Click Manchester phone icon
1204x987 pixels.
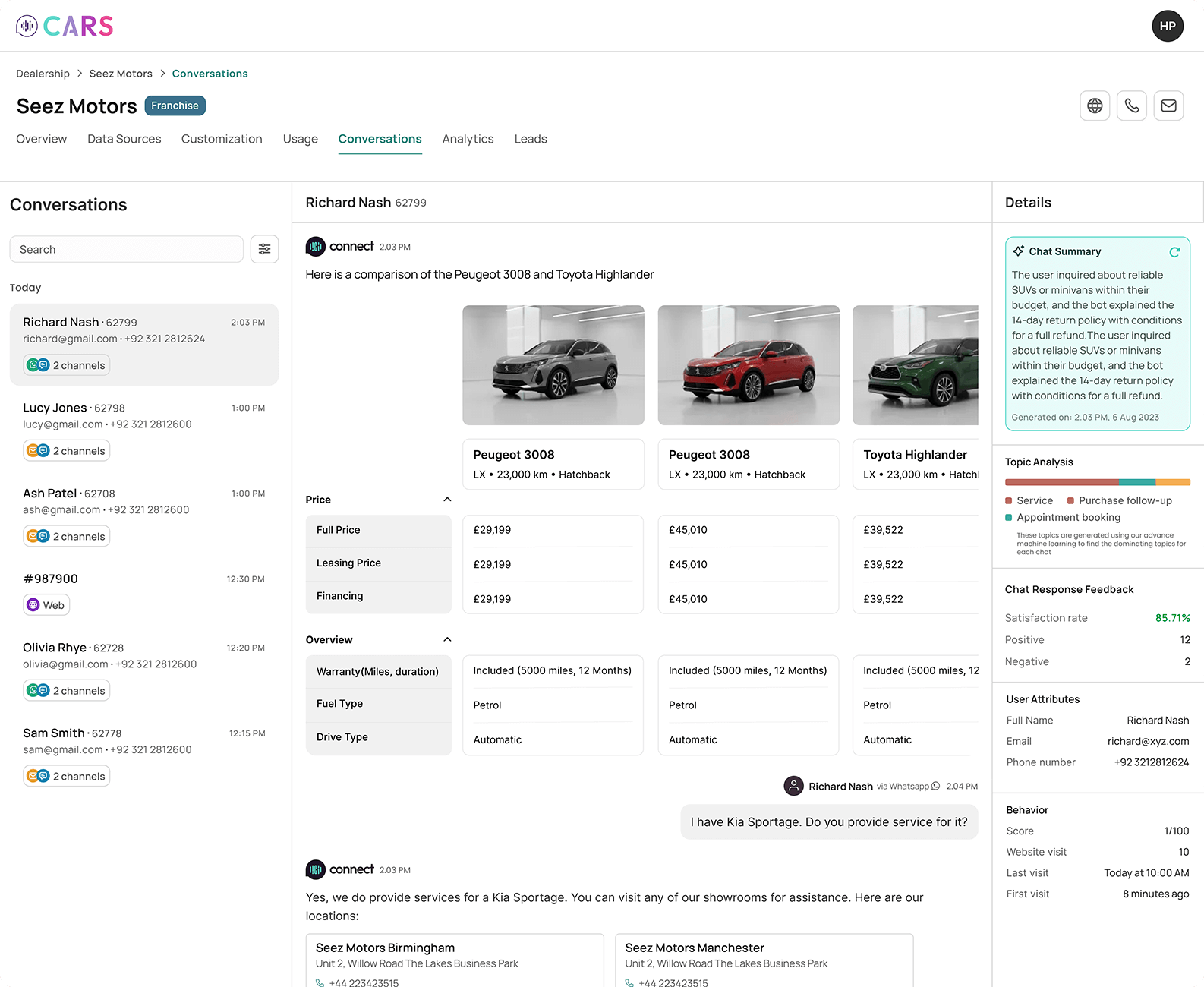[629, 982]
